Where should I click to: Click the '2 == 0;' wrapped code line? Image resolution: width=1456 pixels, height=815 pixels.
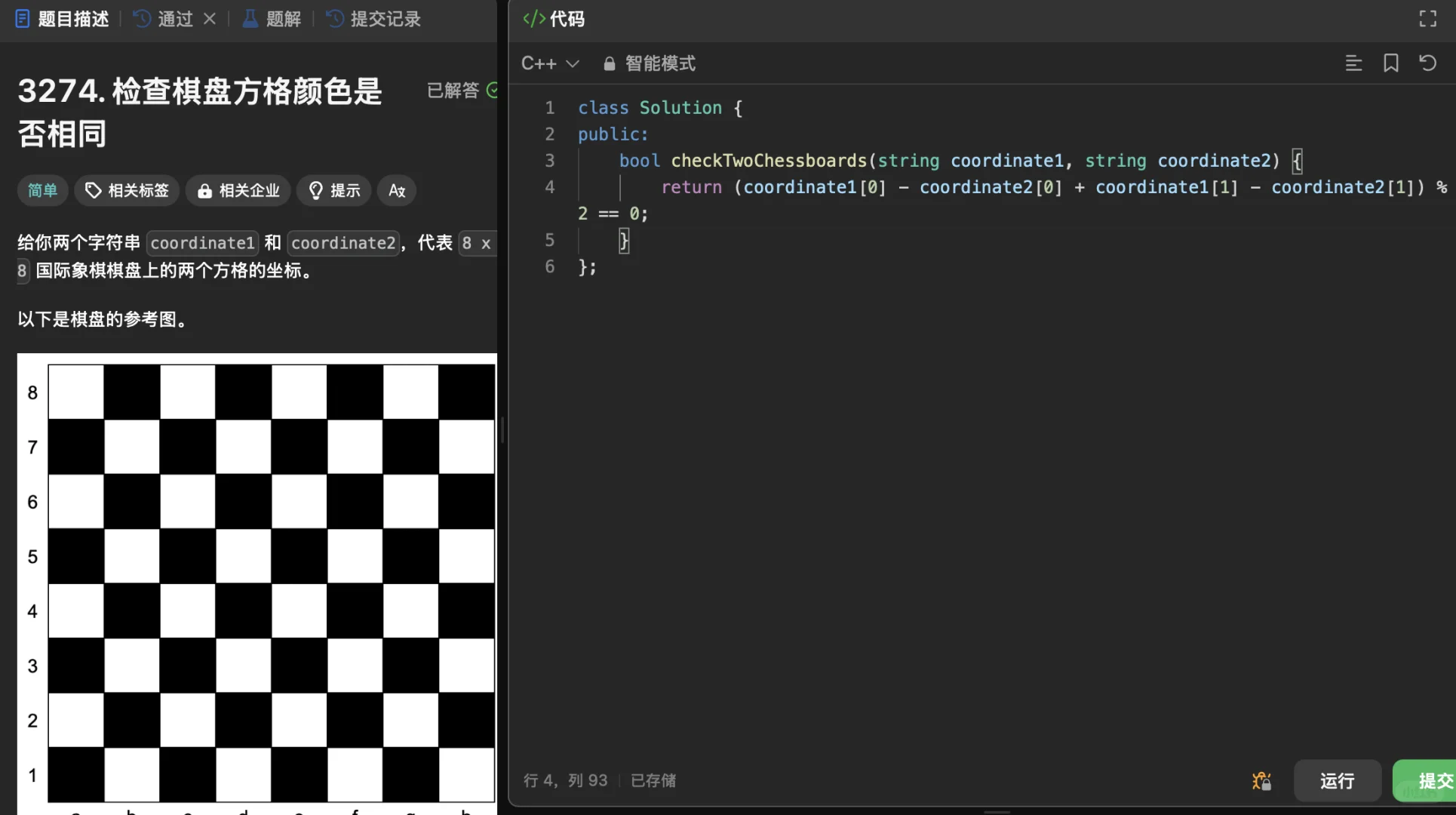pyautogui.click(x=613, y=214)
